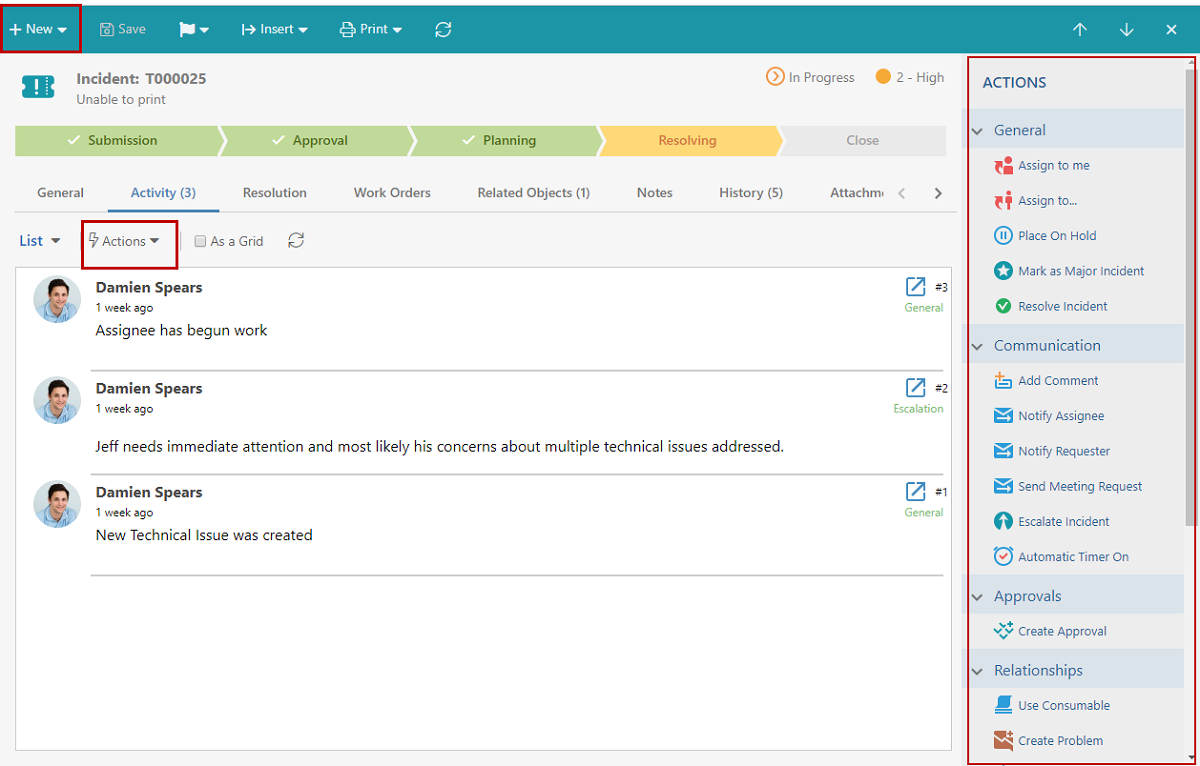Turn on the Automatic Timer

tap(1004, 556)
